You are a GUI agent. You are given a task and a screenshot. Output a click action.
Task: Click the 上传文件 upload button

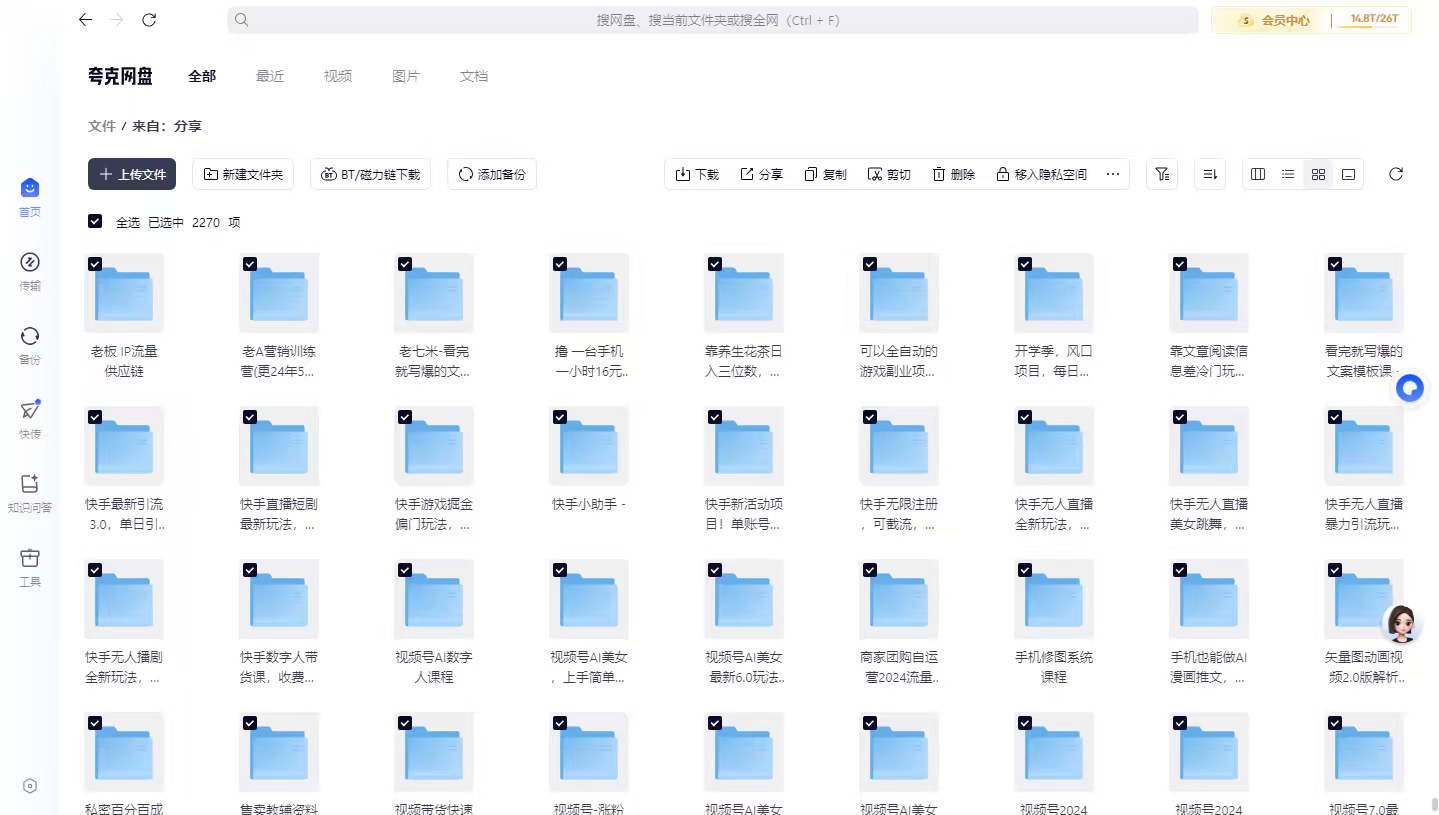pos(132,174)
